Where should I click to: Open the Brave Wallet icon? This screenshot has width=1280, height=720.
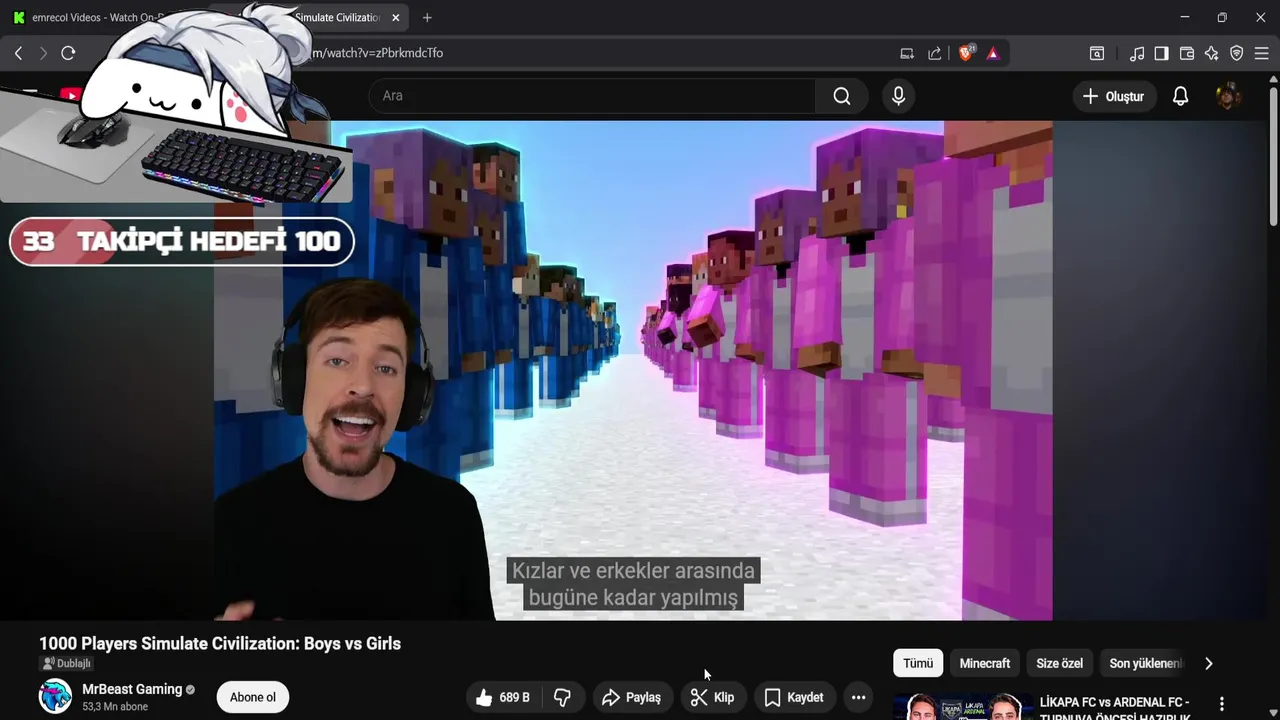[1187, 54]
